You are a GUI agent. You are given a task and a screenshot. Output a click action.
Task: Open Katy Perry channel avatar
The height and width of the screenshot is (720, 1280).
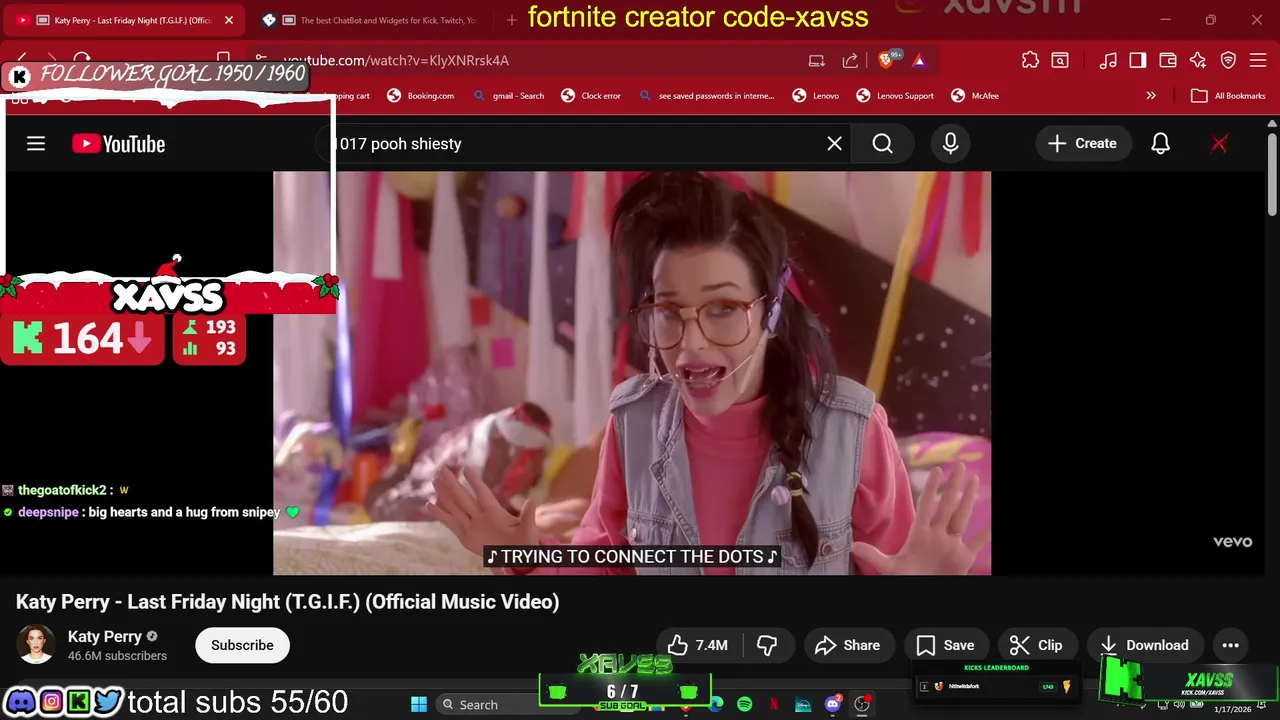point(36,645)
